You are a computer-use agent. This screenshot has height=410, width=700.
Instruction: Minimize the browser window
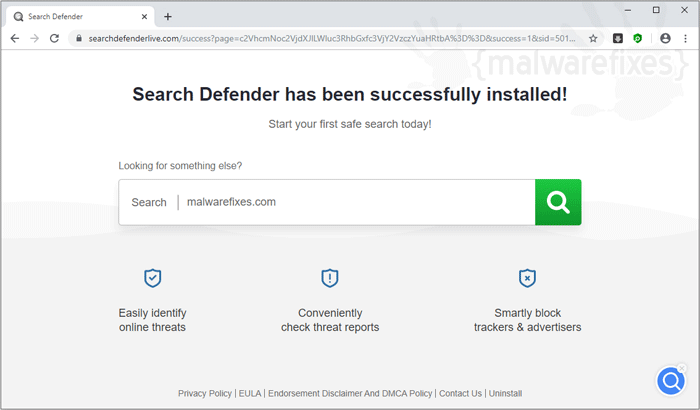pyautogui.click(x=628, y=10)
